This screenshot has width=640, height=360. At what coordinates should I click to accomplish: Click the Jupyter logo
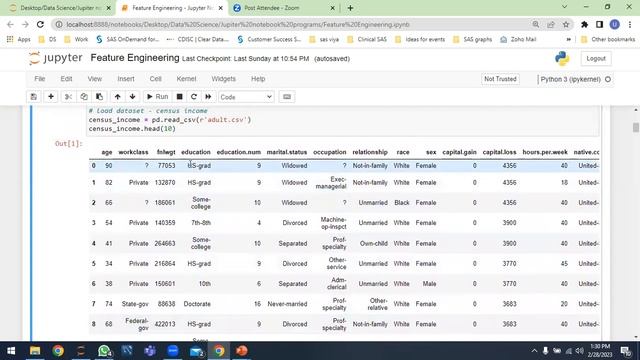tap(56, 58)
